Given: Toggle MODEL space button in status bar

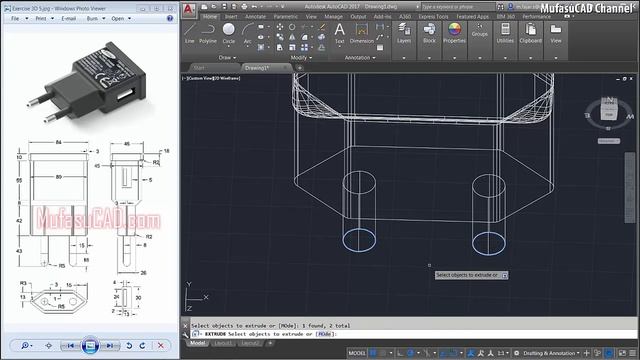Looking at the screenshot, I should tap(357, 353).
